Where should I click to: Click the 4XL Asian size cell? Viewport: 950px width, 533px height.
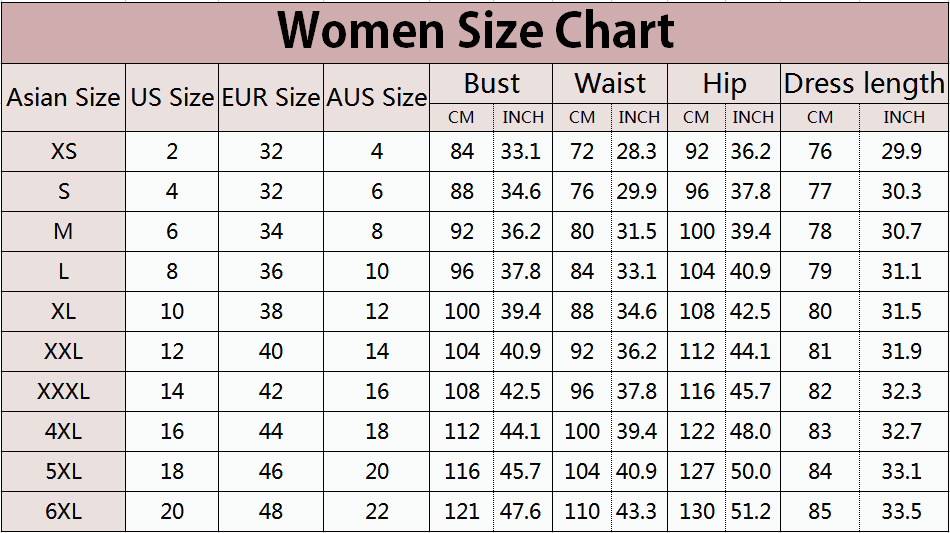pos(63,432)
